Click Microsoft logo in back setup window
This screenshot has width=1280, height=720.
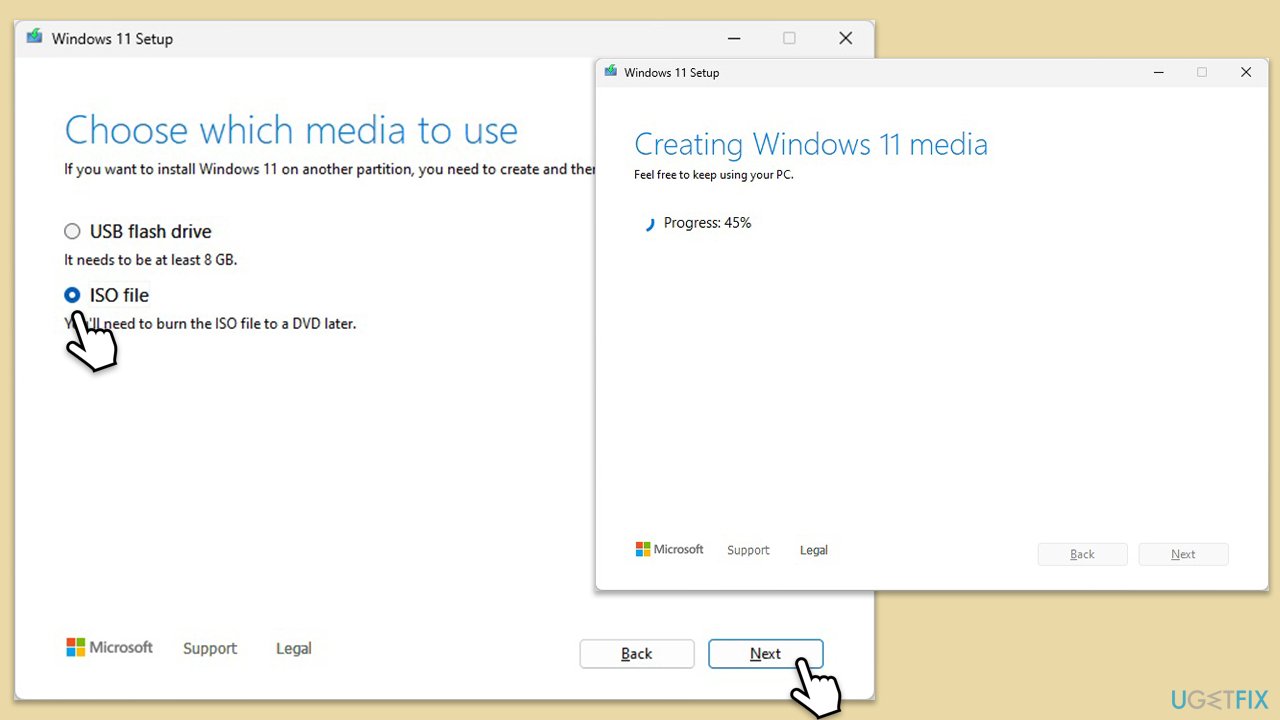tap(109, 647)
